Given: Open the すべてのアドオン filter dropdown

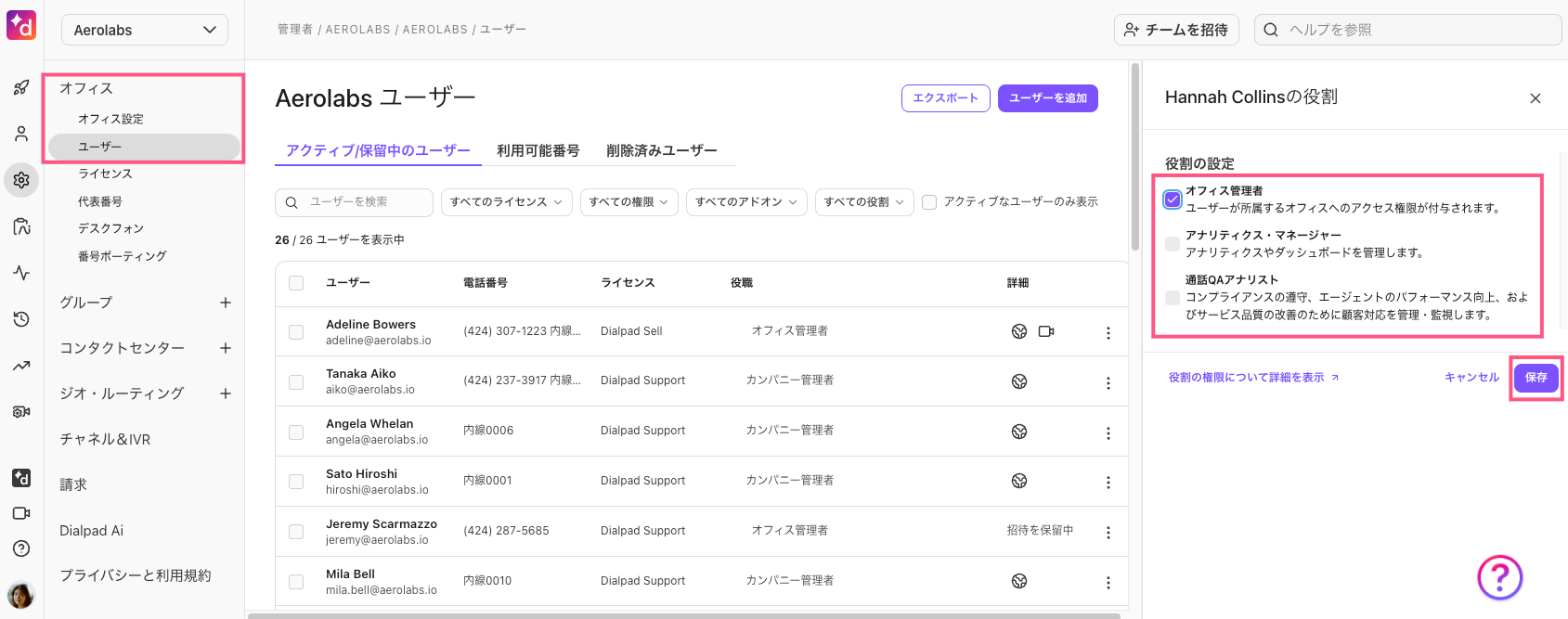Looking at the screenshot, I should [x=746, y=201].
